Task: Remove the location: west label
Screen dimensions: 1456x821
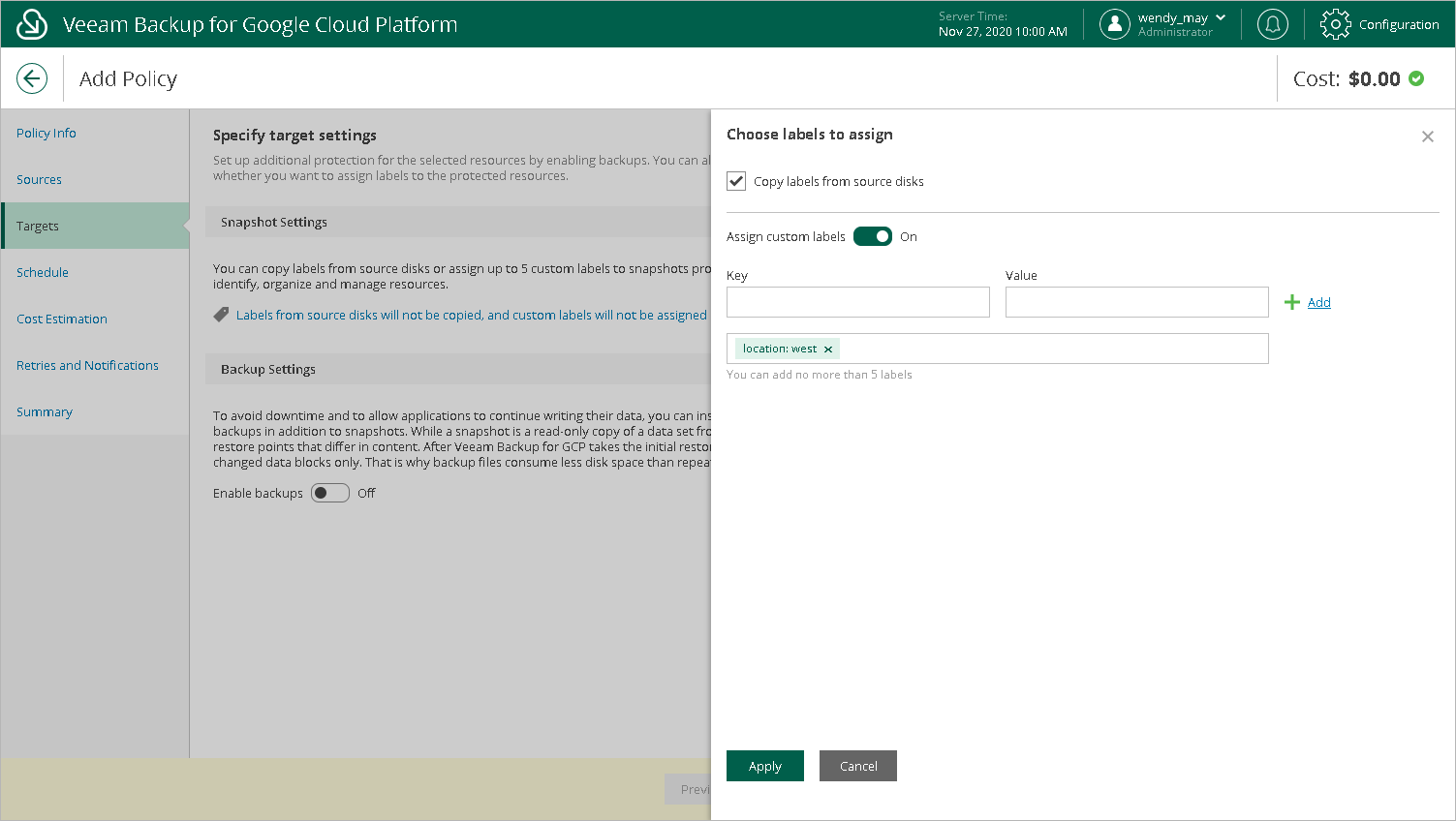Action: click(x=828, y=350)
